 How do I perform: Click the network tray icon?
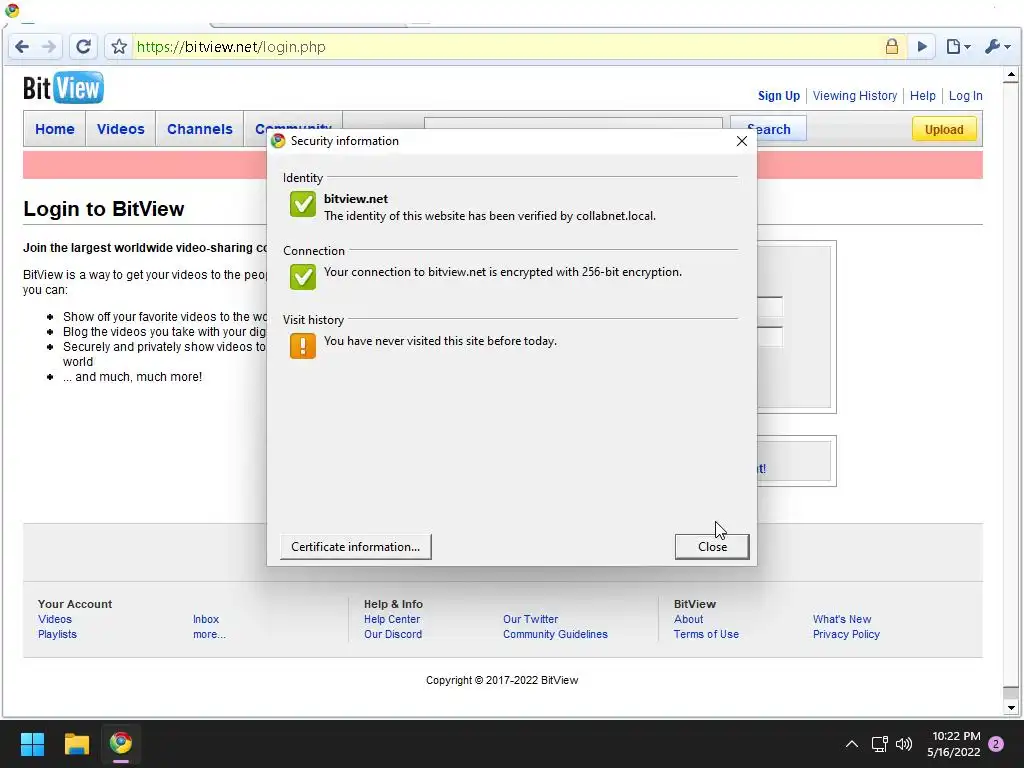point(879,744)
